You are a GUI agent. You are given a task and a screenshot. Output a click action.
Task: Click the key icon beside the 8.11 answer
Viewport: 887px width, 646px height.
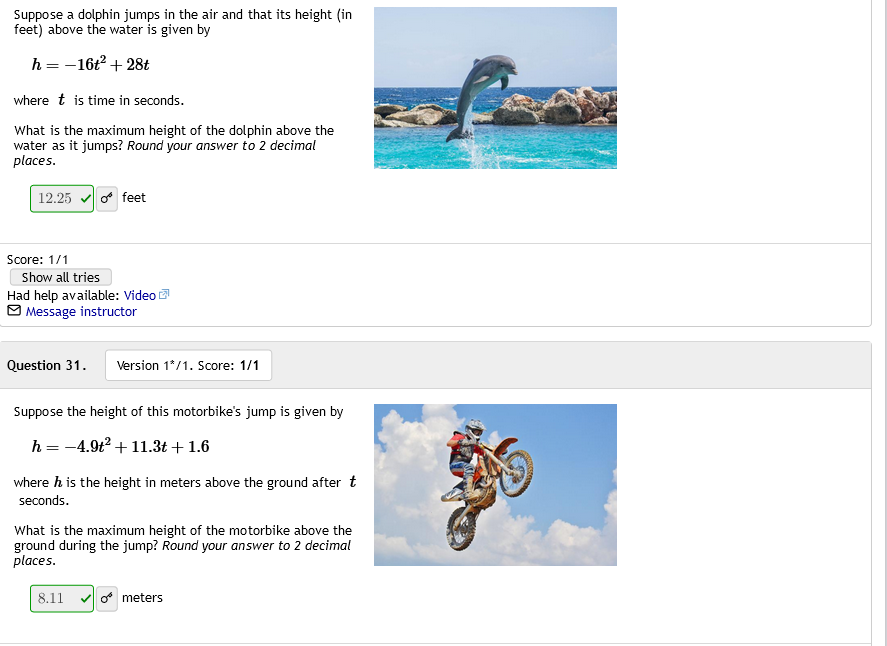[x=107, y=598]
